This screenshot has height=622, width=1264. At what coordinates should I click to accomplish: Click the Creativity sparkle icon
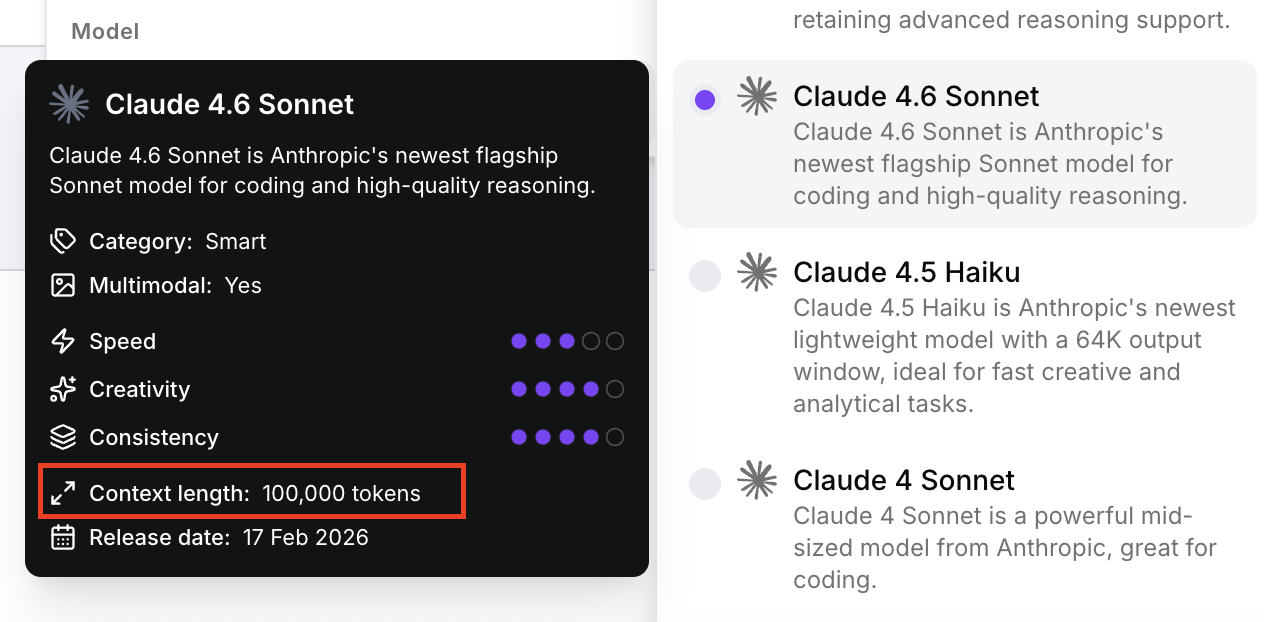click(x=63, y=389)
